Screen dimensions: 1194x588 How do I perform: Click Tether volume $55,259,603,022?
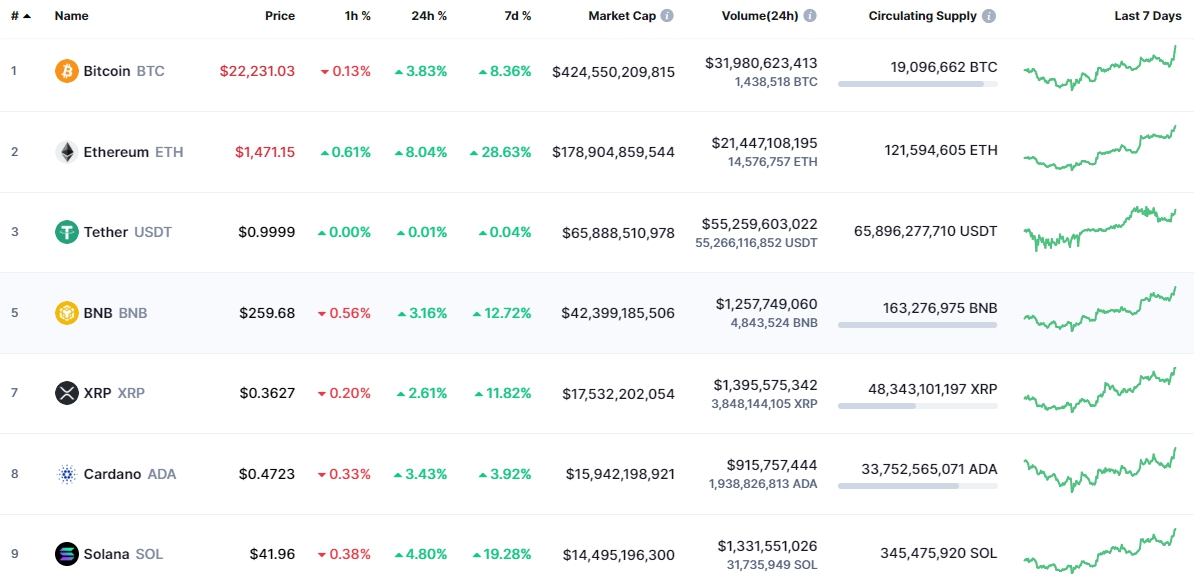point(760,224)
